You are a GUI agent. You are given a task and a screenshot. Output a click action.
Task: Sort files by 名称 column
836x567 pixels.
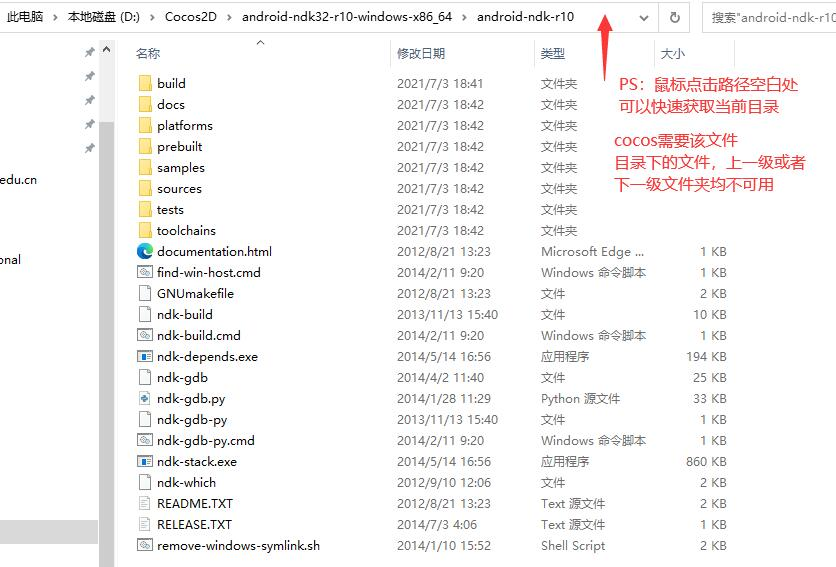[x=148, y=53]
